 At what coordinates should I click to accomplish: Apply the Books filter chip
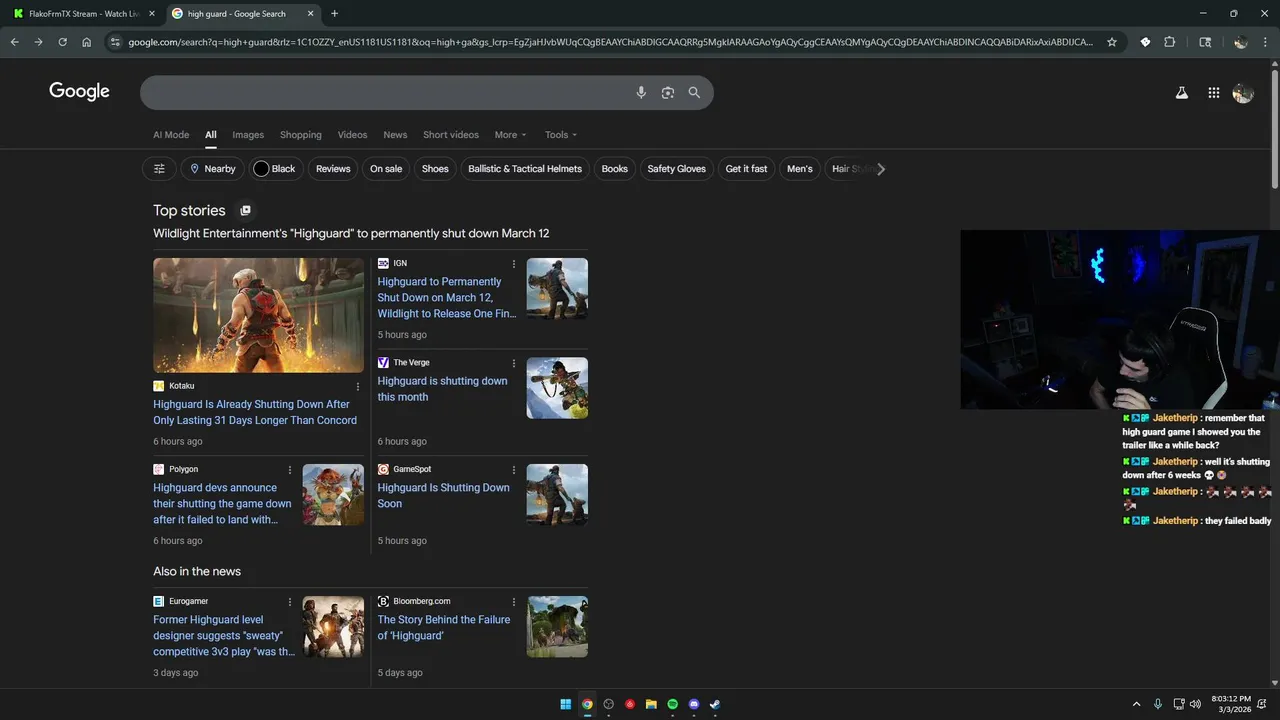(x=615, y=169)
